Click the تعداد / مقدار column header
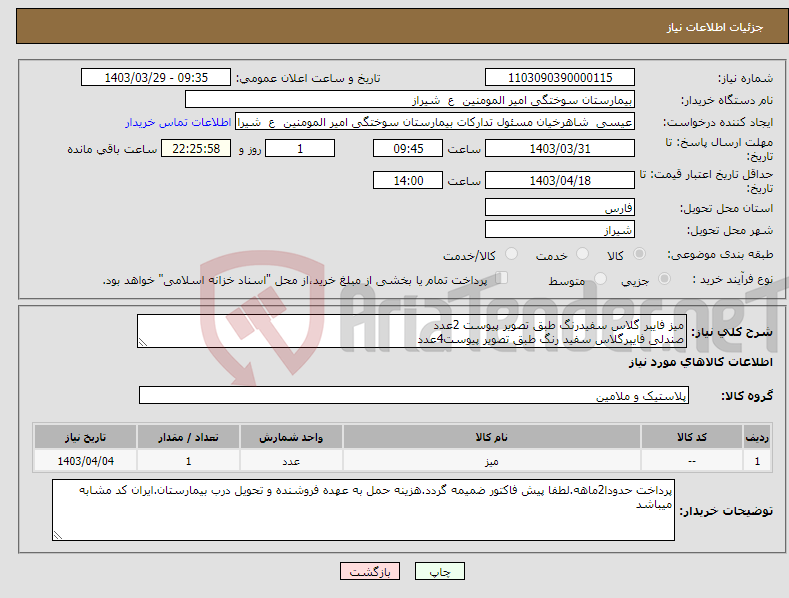The width and height of the screenshot is (789, 598). pyautogui.click(x=188, y=437)
